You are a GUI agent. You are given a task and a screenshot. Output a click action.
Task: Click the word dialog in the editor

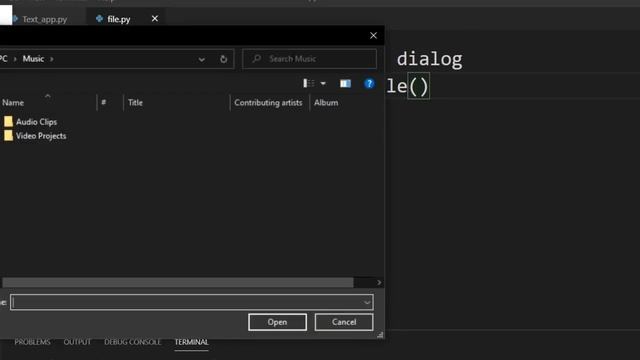[x=429, y=59]
